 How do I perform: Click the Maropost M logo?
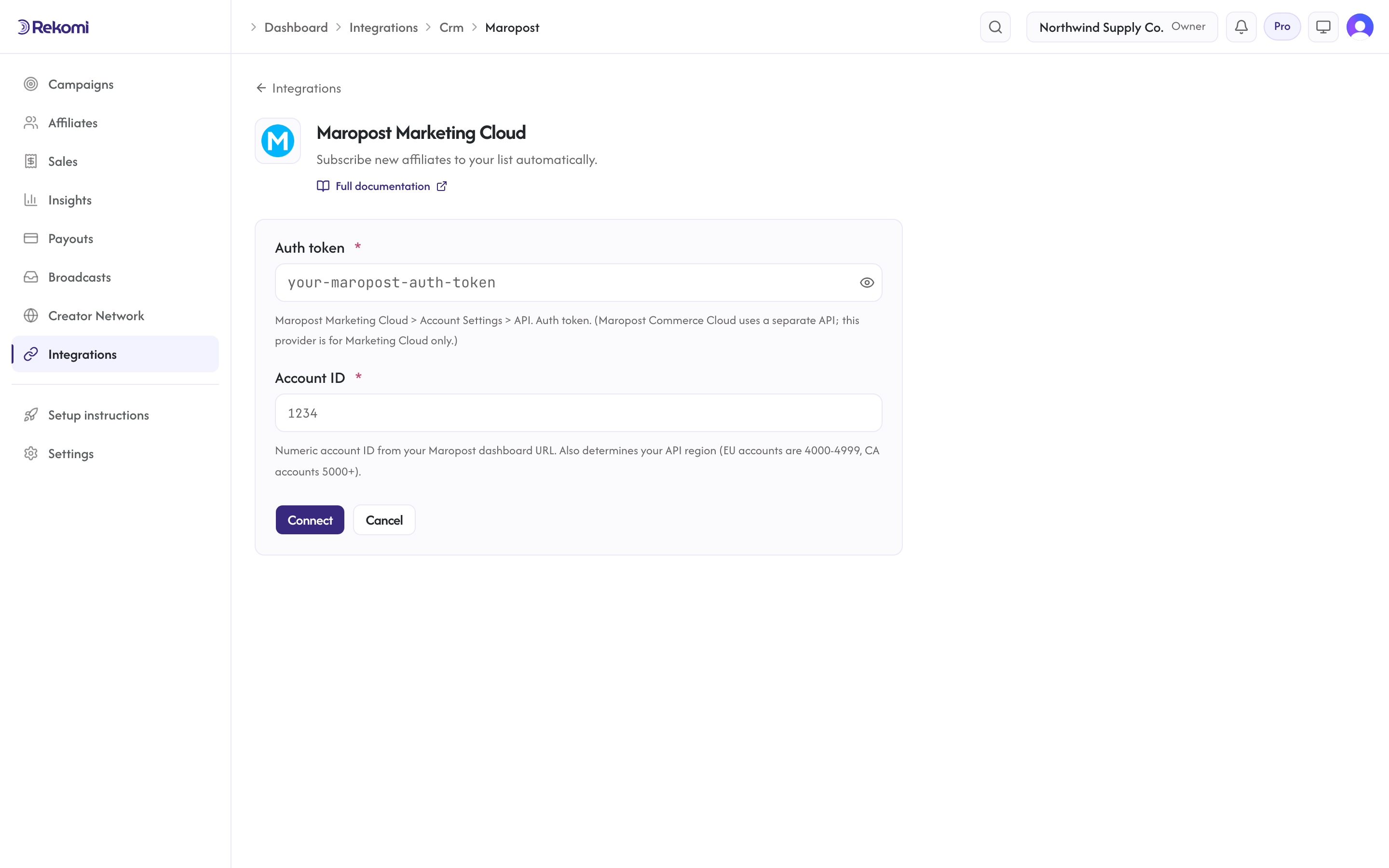click(278, 141)
